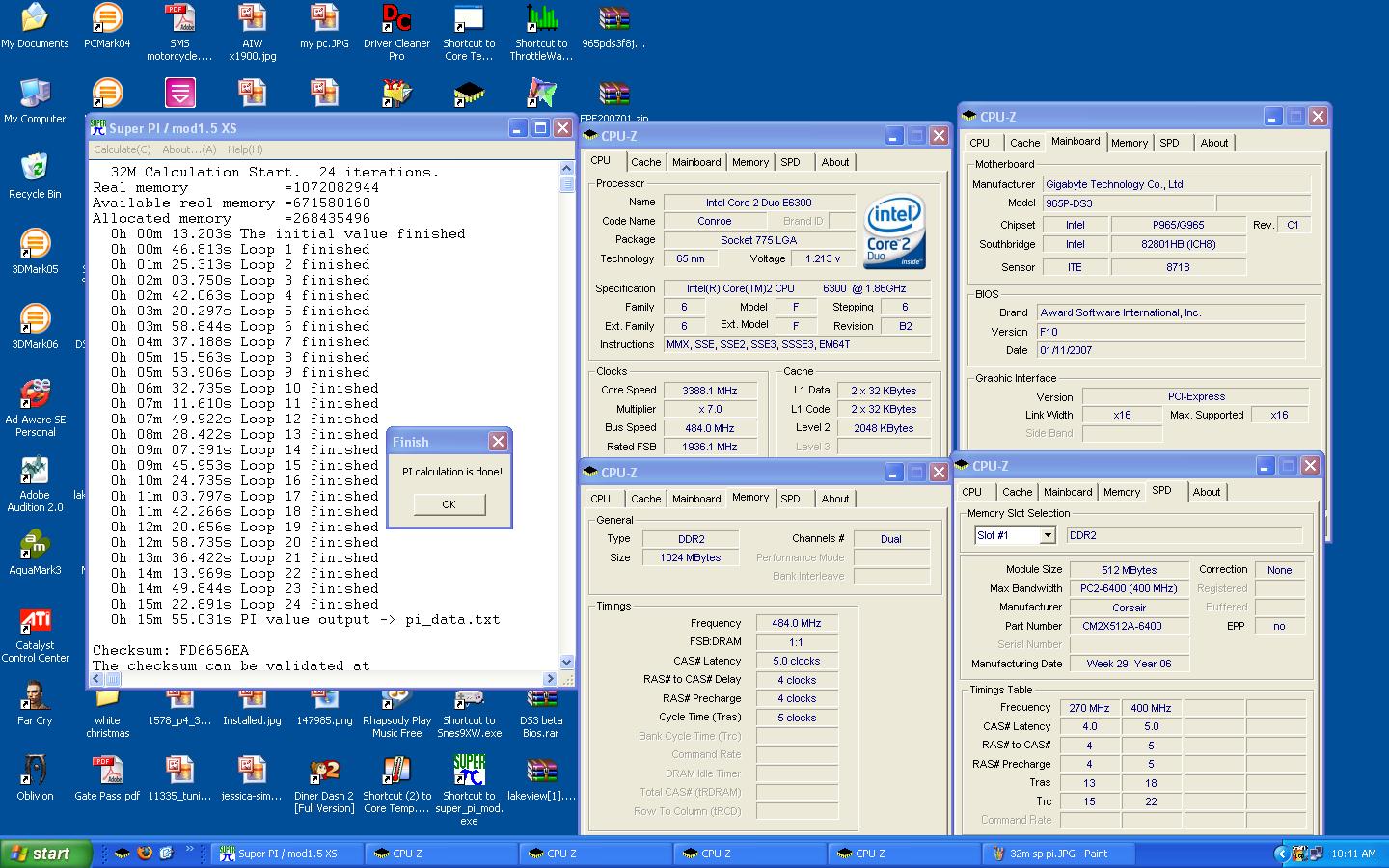Launch the 3DMark06 desktop shortcut
This screenshot has height=868, width=1389.
[35, 327]
